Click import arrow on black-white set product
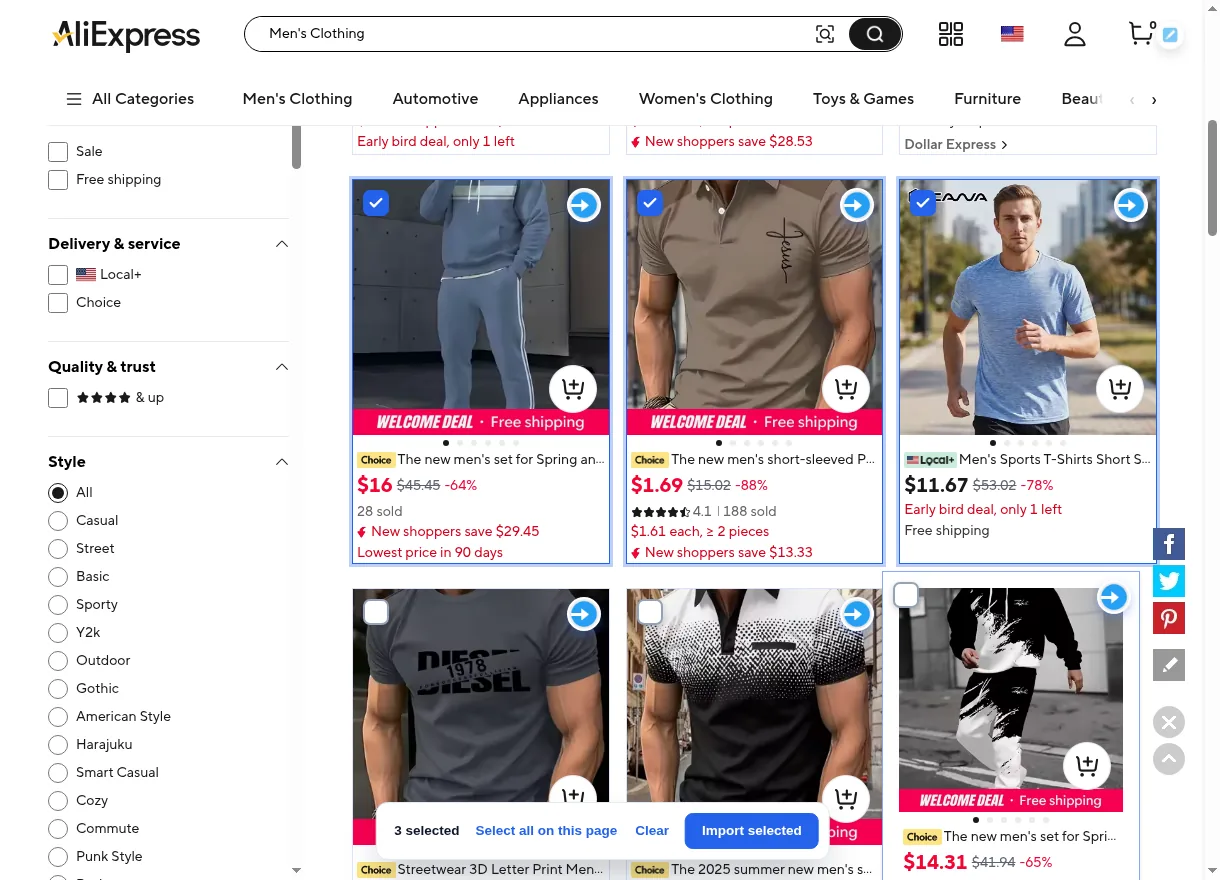Image resolution: width=1220 pixels, height=880 pixels. 1112,597
